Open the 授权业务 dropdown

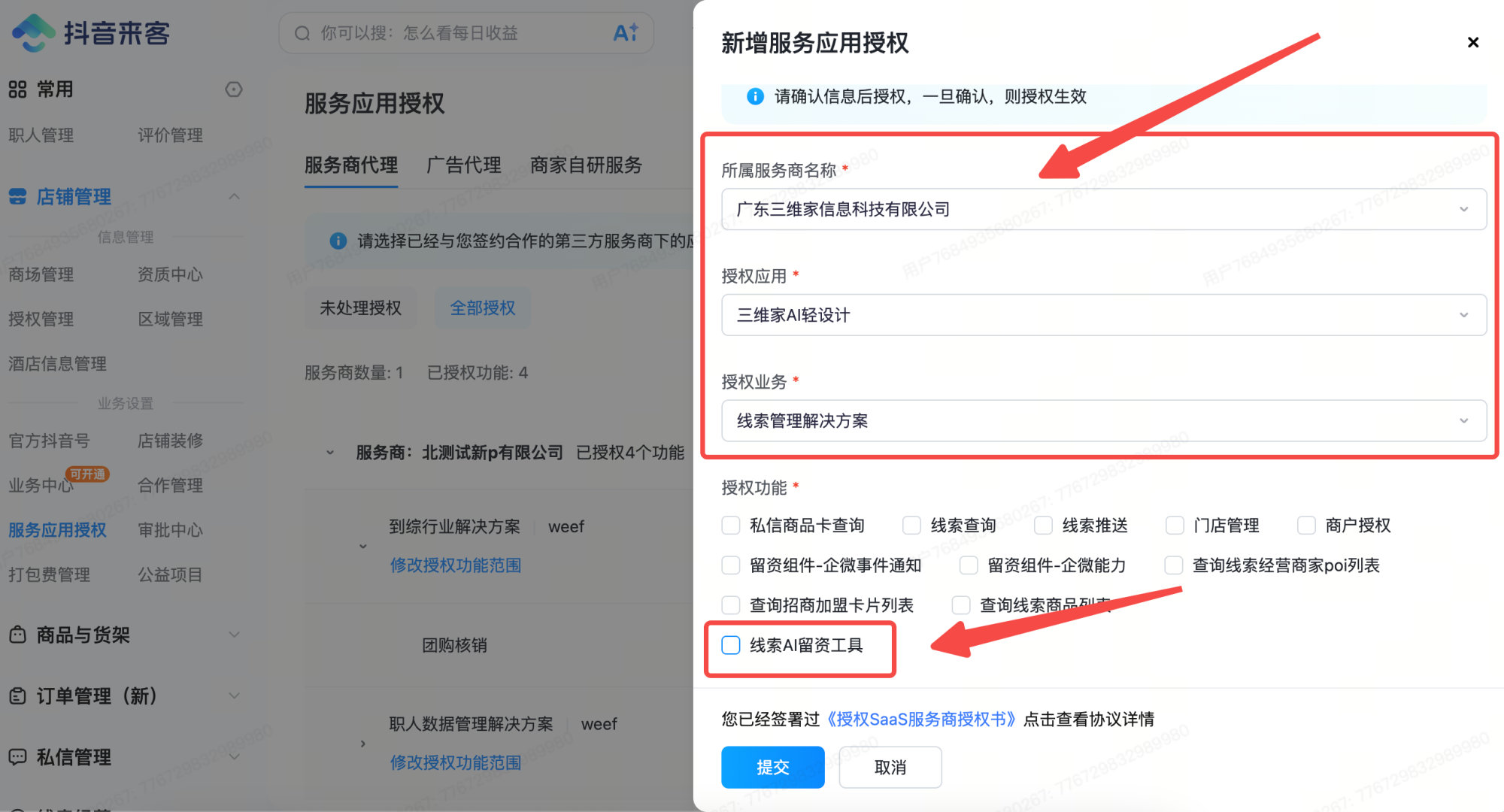point(1103,420)
